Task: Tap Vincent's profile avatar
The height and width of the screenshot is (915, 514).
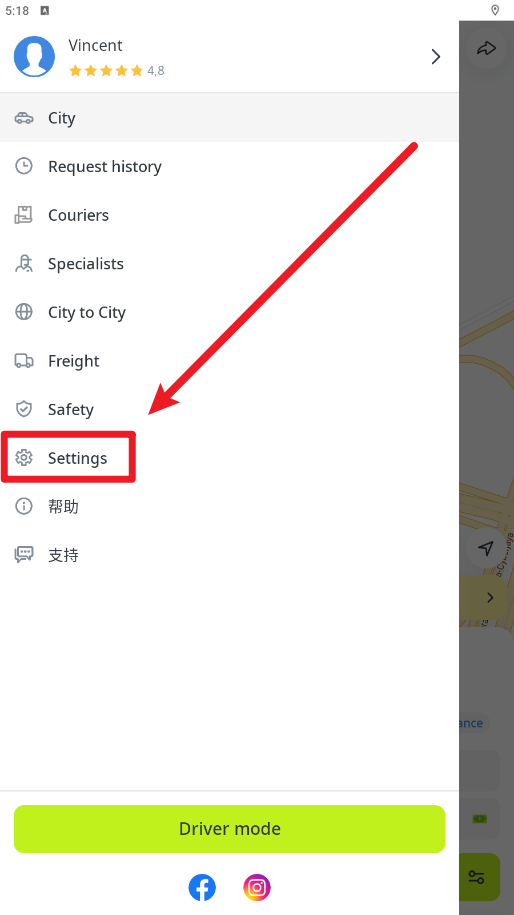Action: coord(34,57)
